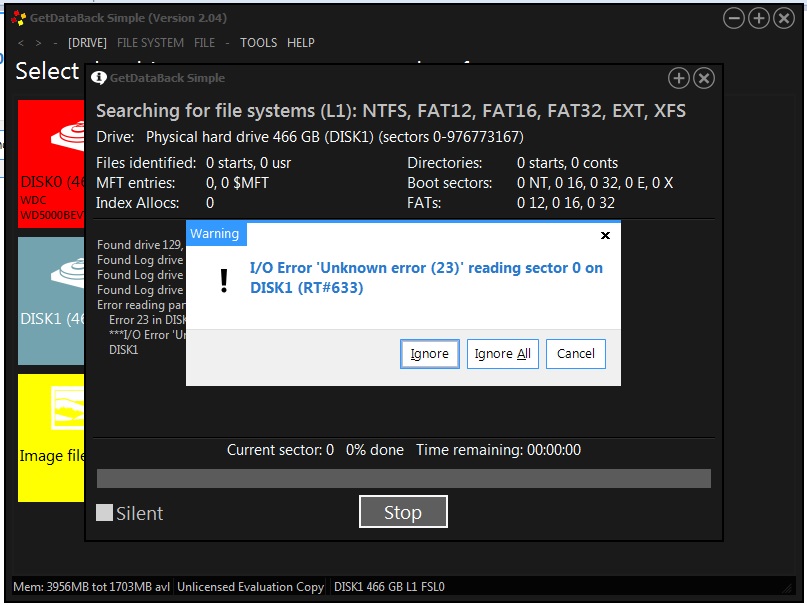Image resolution: width=807 pixels, height=605 pixels.
Task: Click 'Mem: 3956MB tot 1703MB avl' status entry
Action: pos(91,587)
